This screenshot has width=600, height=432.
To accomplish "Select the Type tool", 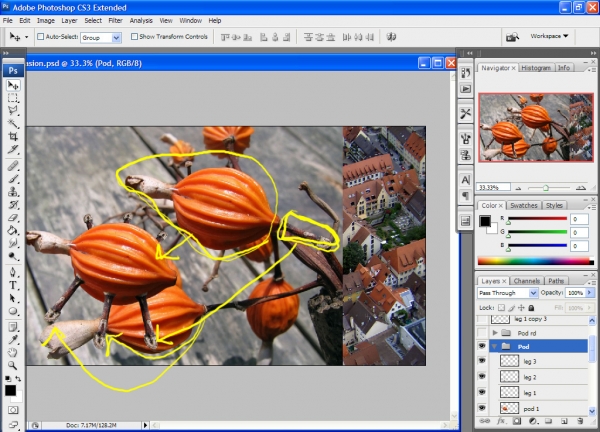I will (x=13, y=285).
